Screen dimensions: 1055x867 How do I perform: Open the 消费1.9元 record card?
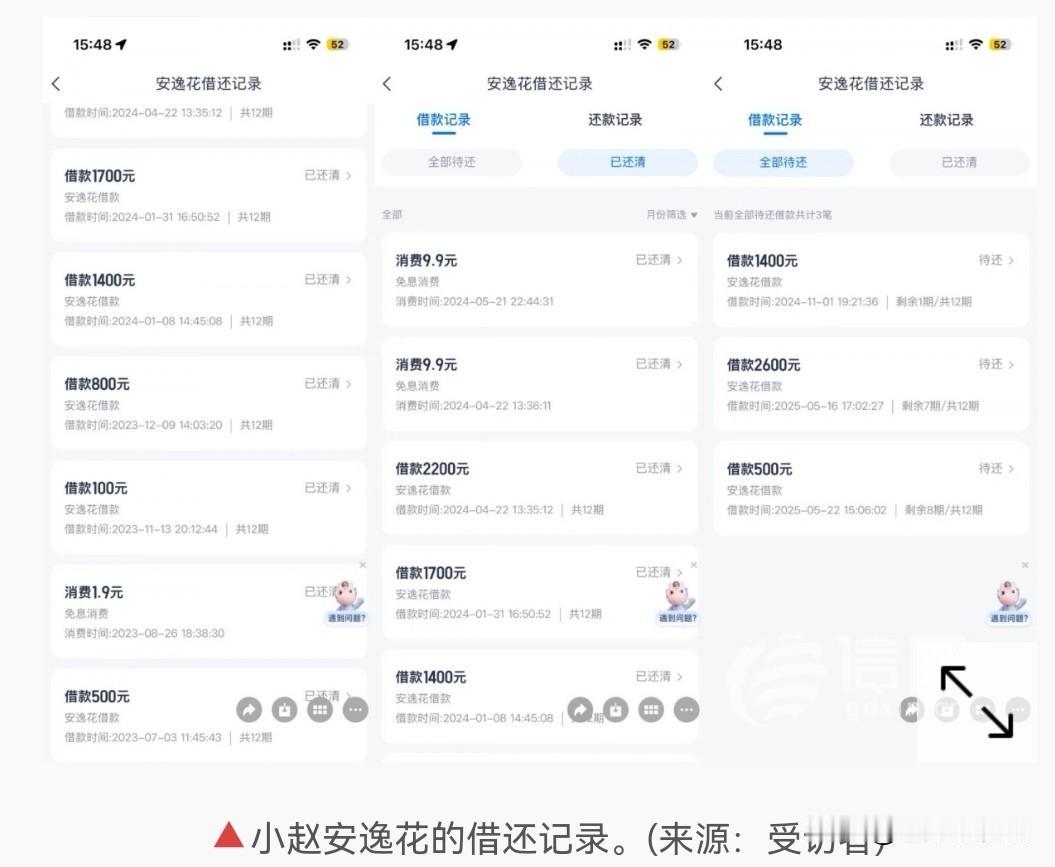click(209, 611)
